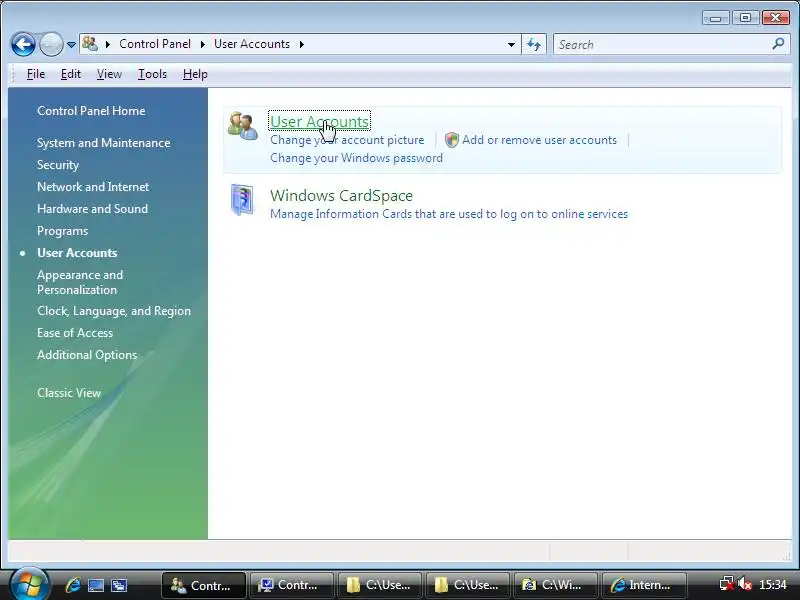
Task: Click Switch between windows Quick Launch icon
Action: (119, 585)
